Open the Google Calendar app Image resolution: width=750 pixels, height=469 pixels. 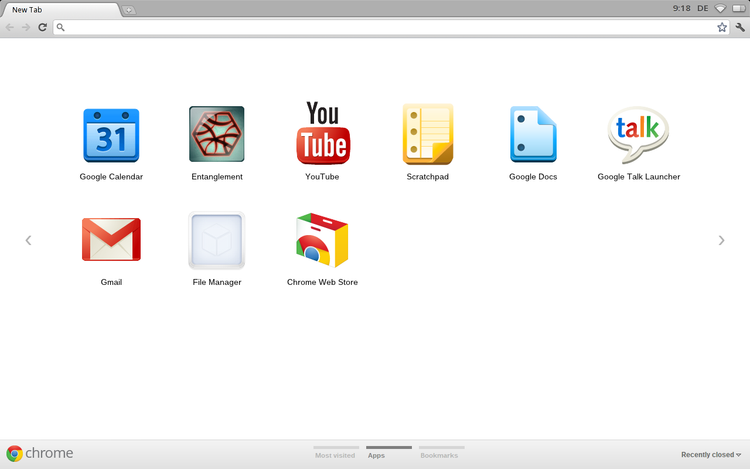click(x=111, y=136)
